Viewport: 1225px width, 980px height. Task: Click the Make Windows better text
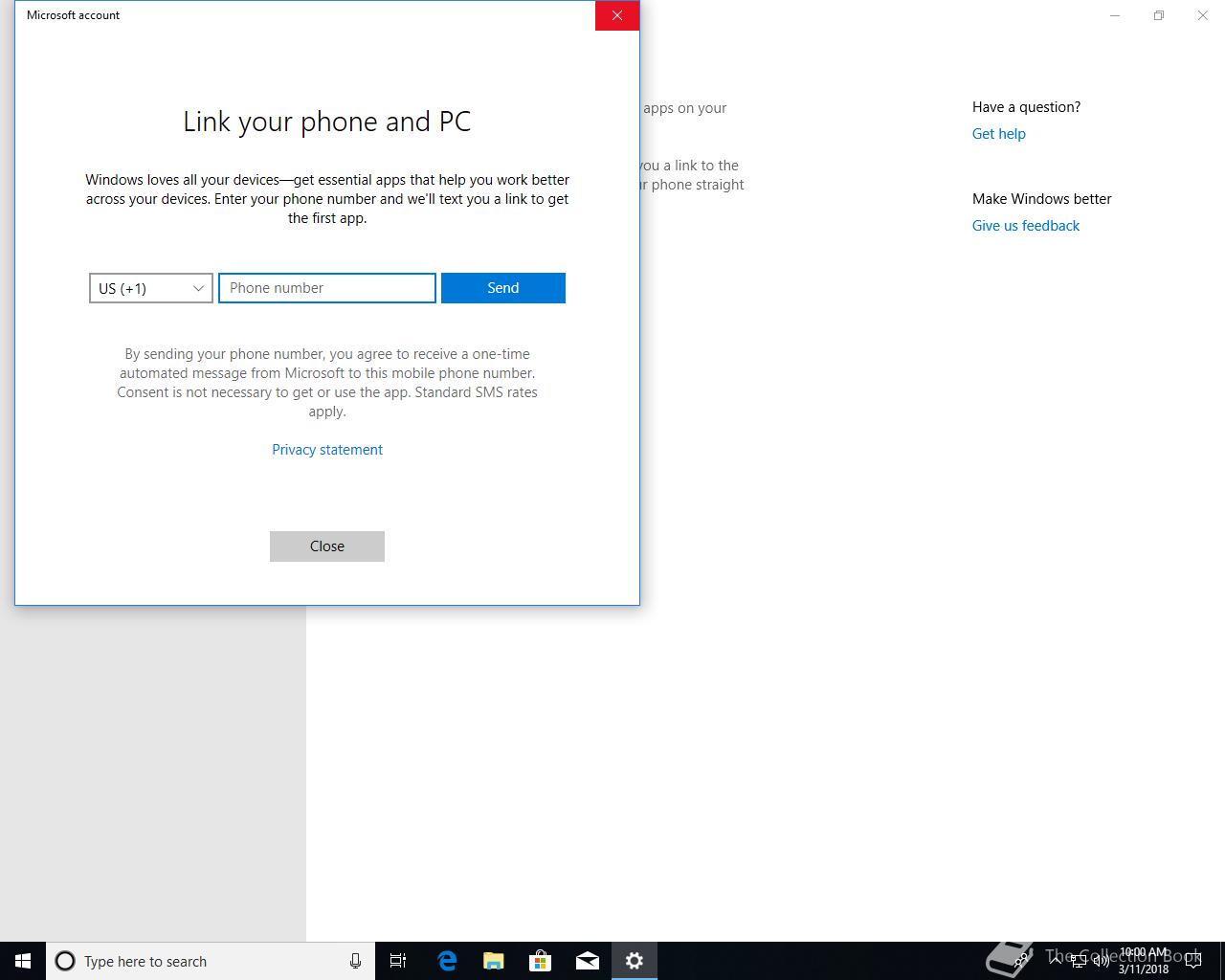click(1042, 199)
